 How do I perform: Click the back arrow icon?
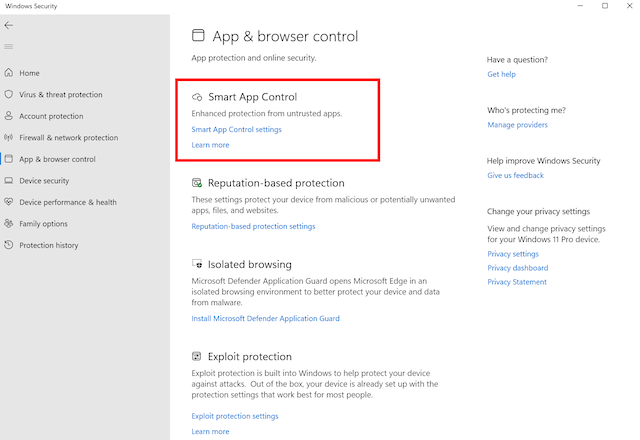pos(9,25)
